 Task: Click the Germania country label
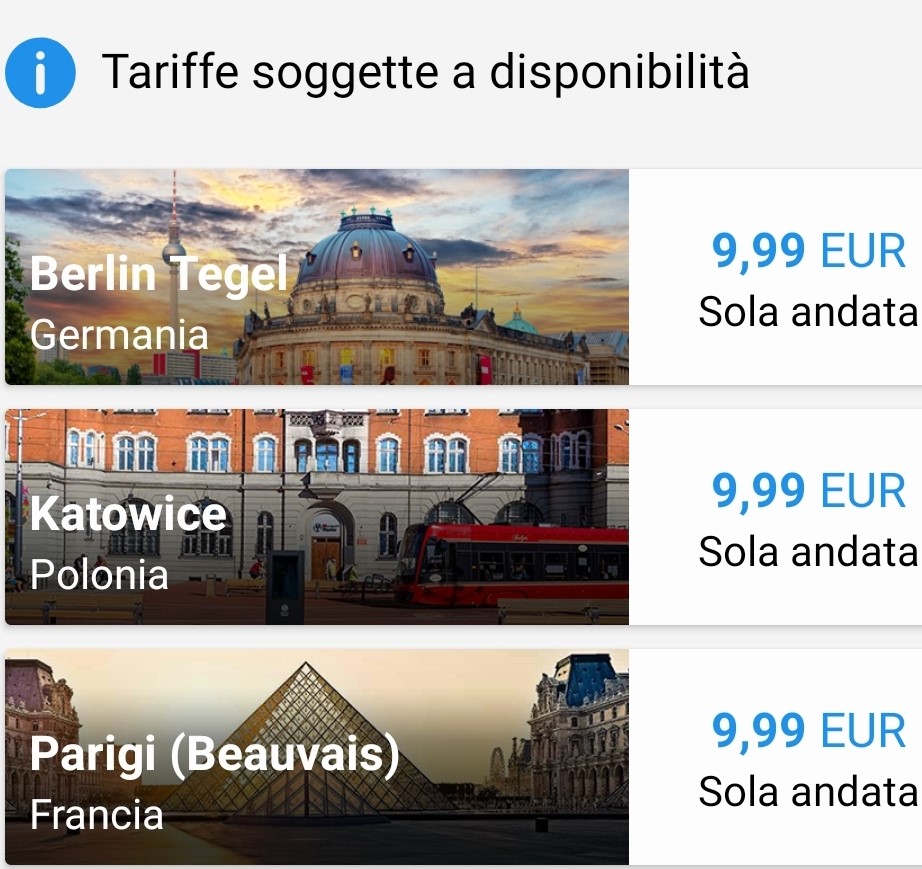(x=119, y=335)
